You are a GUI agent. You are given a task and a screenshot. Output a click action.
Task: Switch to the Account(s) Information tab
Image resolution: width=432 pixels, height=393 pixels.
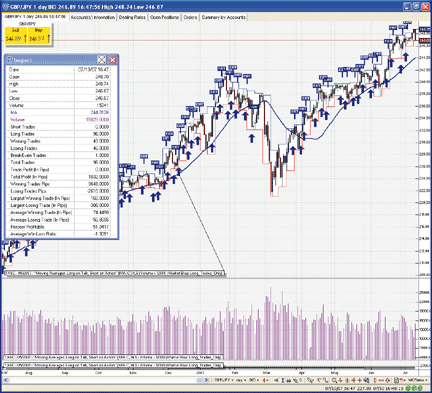pos(93,17)
